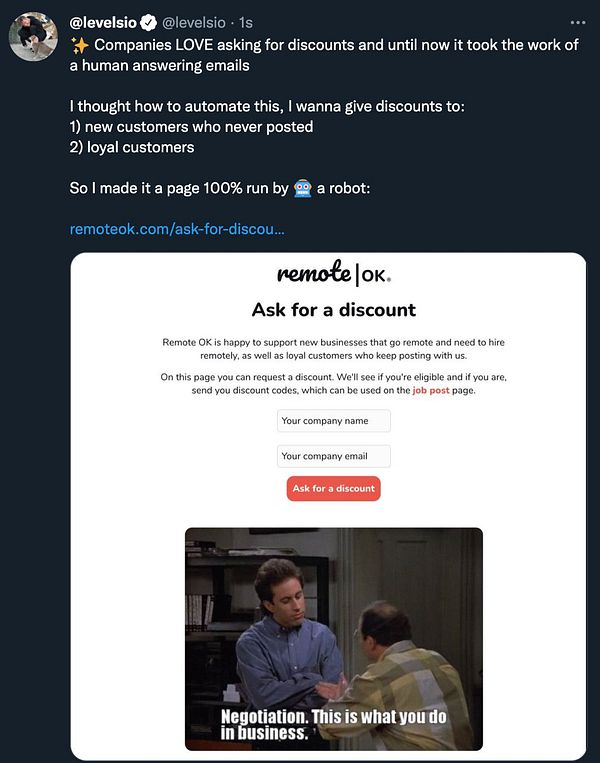Click the "Remote OK is happy" paragraph
Image resolution: width=600 pixels, height=763 pixels.
pos(333,349)
